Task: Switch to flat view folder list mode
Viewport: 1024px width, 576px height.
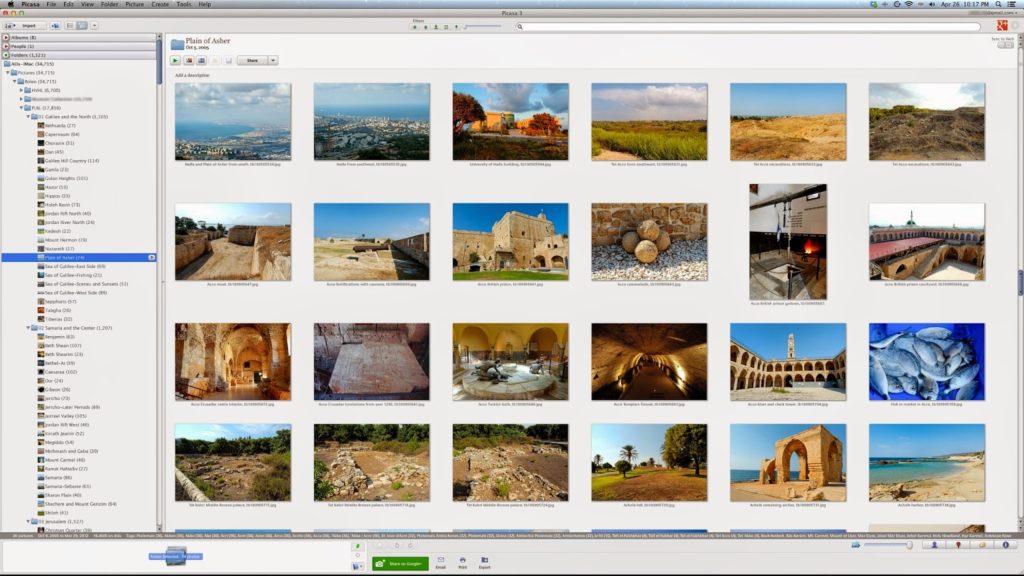Action: pyautogui.click(x=70, y=25)
